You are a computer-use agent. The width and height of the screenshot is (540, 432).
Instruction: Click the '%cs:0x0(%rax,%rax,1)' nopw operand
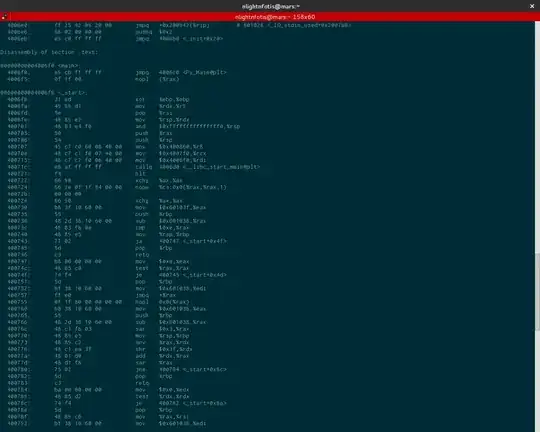pyautogui.click(x=193, y=187)
